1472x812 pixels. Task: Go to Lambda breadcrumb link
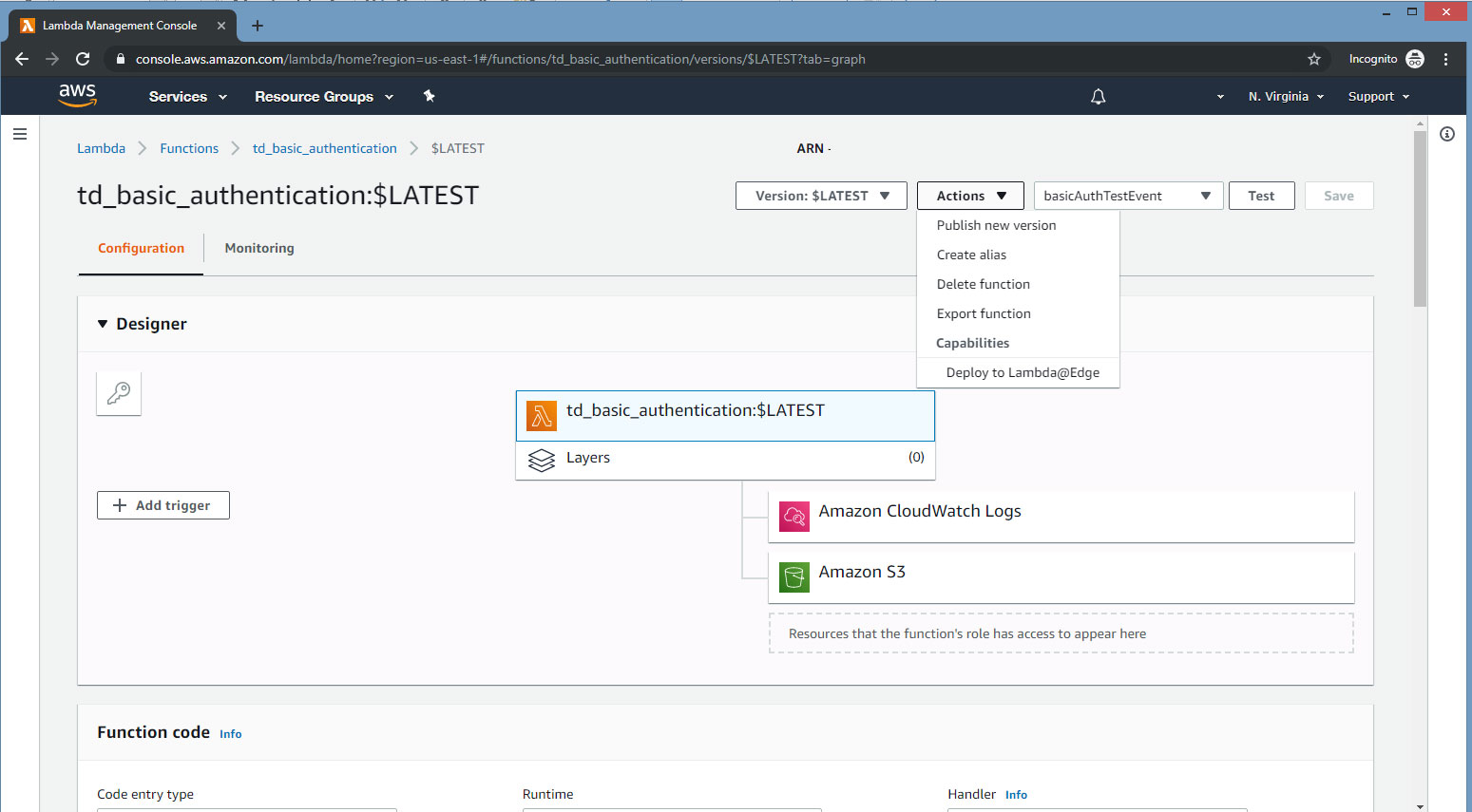pyautogui.click(x=101, y=148)
